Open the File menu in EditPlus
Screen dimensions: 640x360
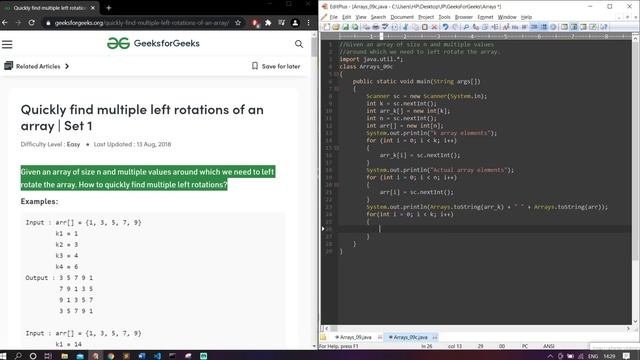[x=333, y=17]
